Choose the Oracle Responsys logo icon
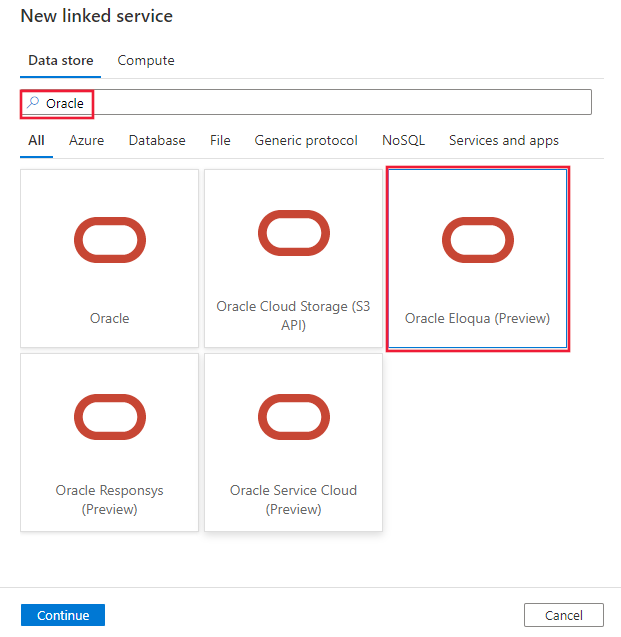Image resolution: width=621 pixels, height=637 pixels. point(110,417)
